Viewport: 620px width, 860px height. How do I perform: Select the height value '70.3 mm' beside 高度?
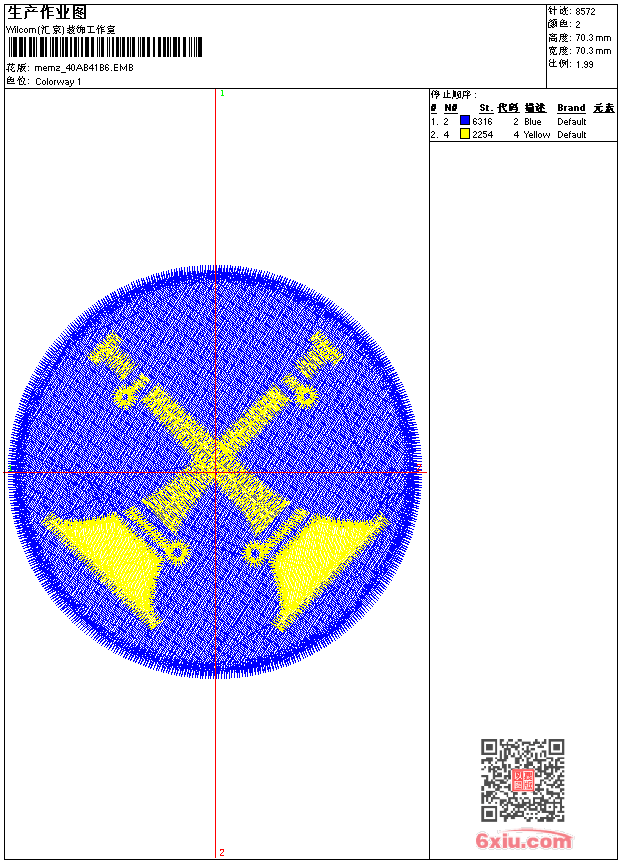593,38
